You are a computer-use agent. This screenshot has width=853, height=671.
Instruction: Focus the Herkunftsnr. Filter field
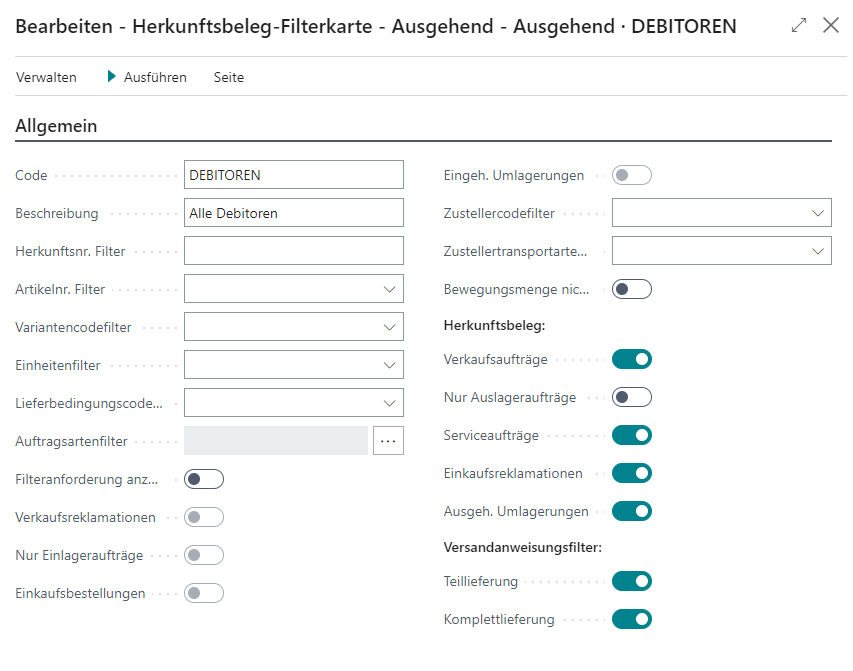[x=293, y=251]
